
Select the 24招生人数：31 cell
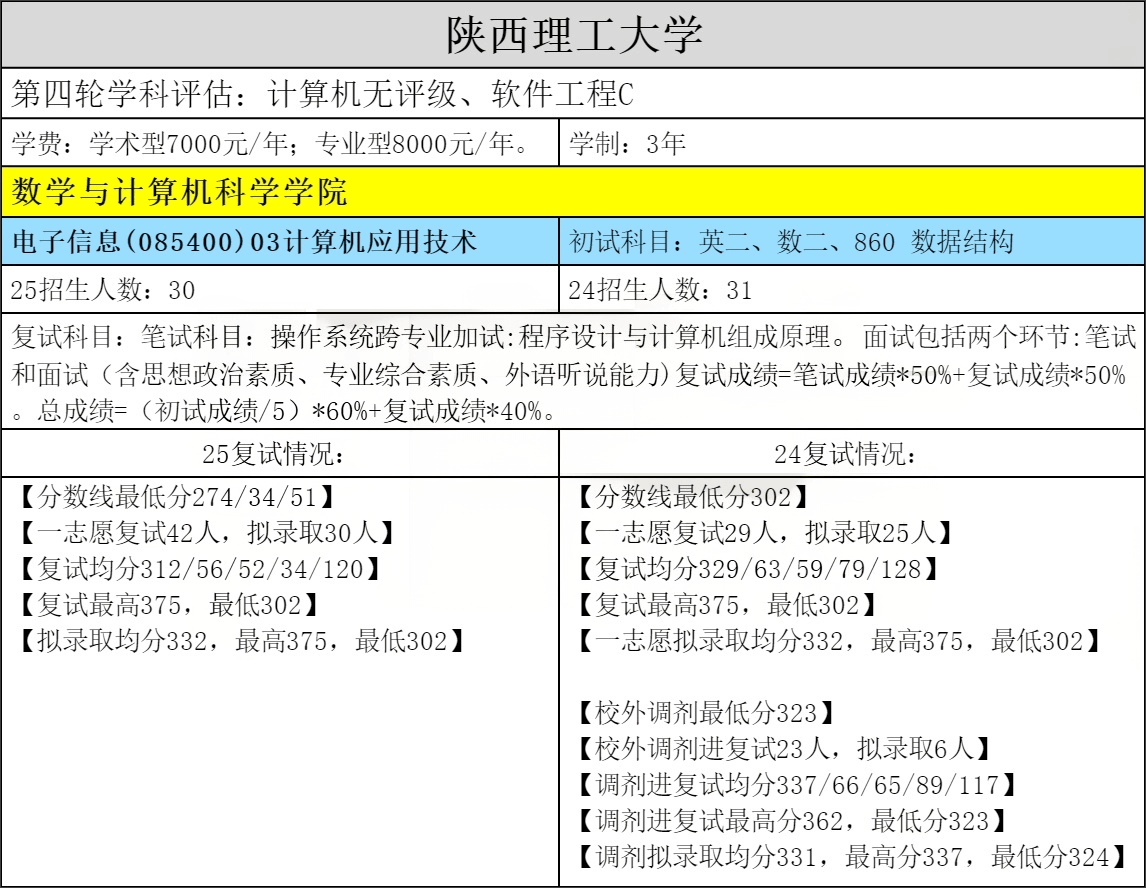[x=660, y=290]
